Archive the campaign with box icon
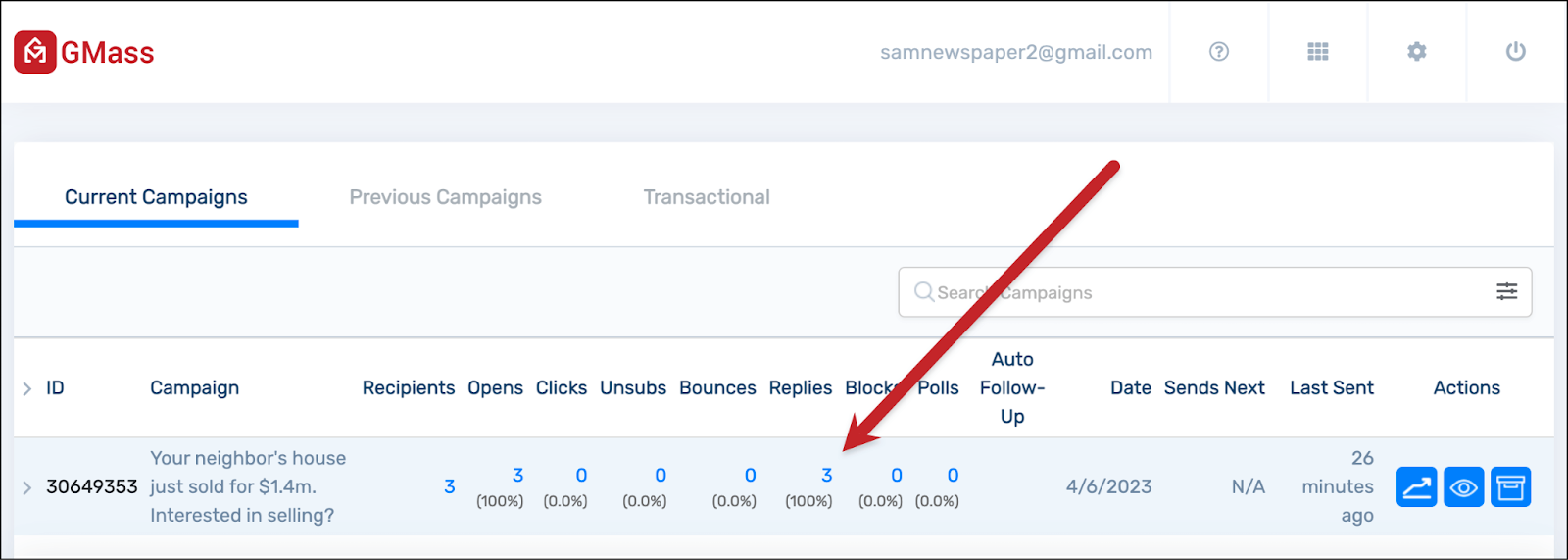Image resolution: width=1568 pixels, height=560 pixels. click(1511, 487)
